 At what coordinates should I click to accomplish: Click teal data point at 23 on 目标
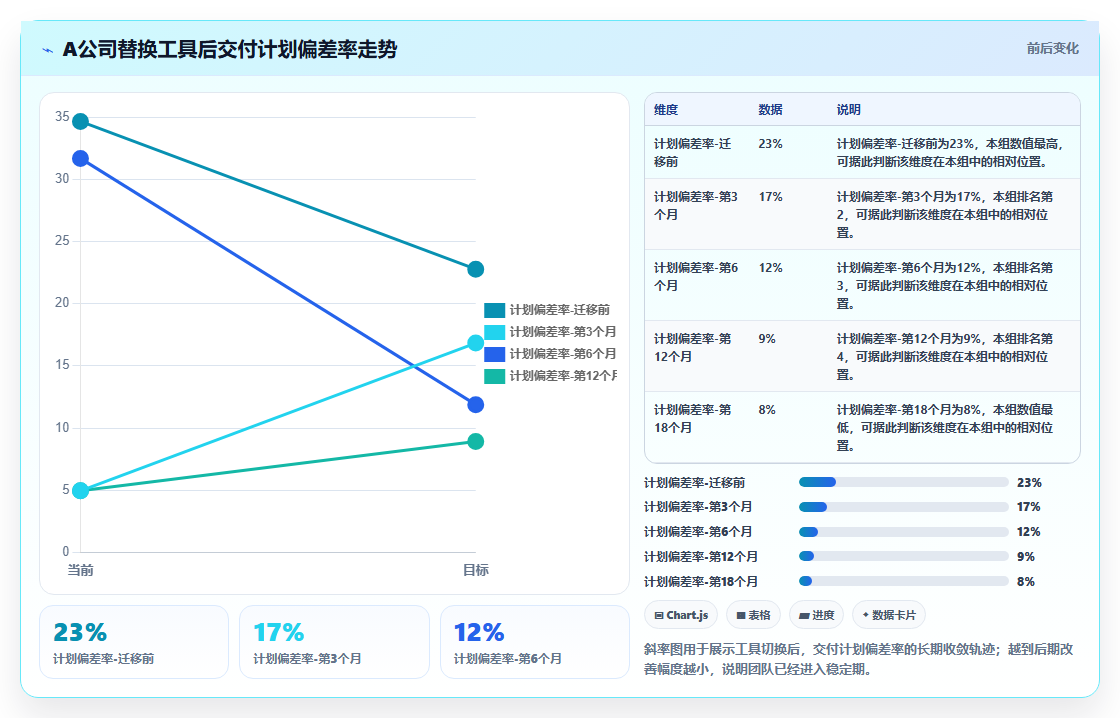pos(476,269)
